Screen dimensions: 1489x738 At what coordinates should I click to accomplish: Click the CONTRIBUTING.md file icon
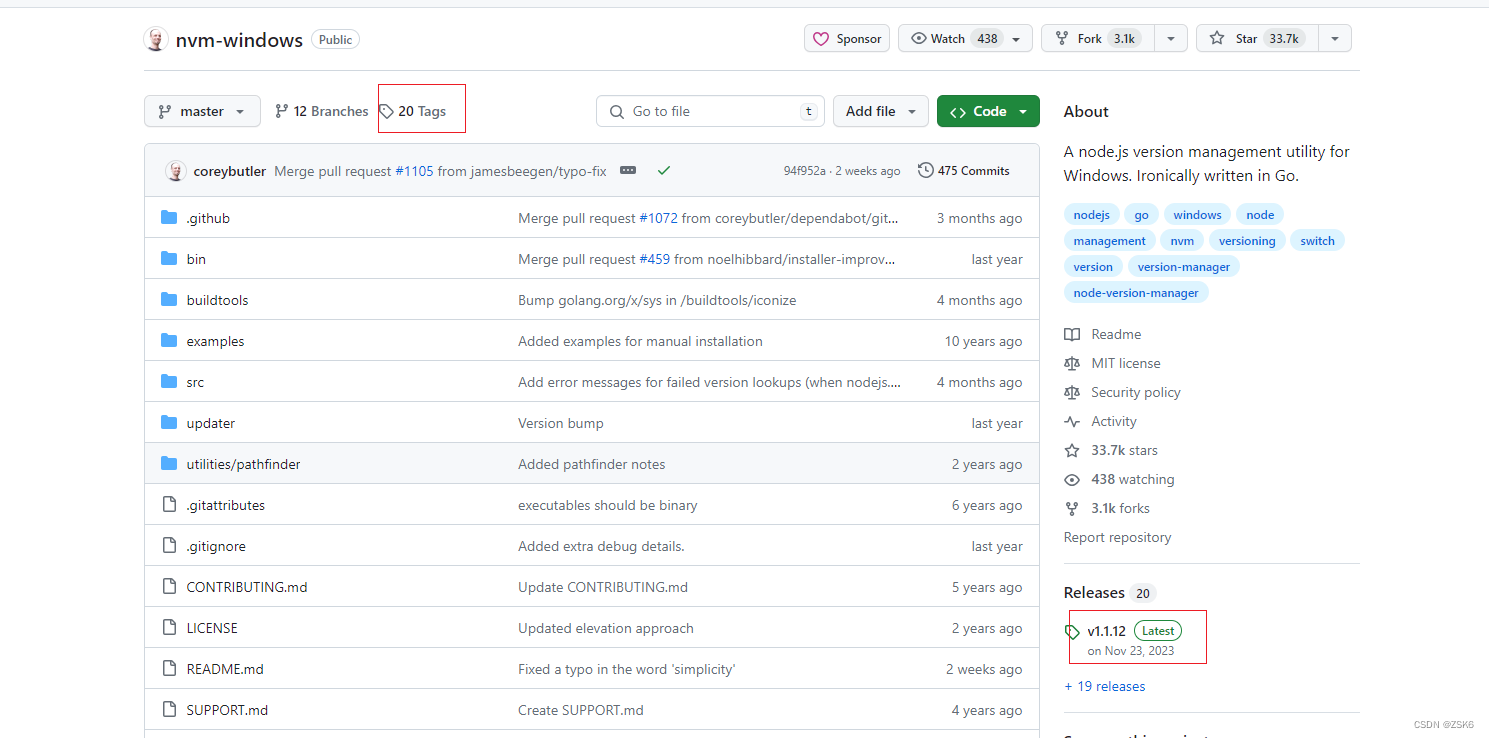tap(169, 587)
